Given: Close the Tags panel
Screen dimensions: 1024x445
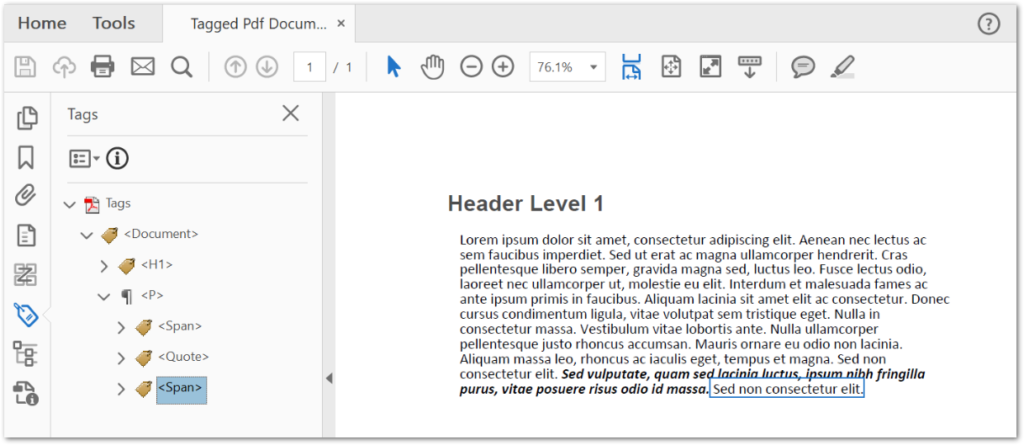Looking at the screenshot, I should point(290,113).
